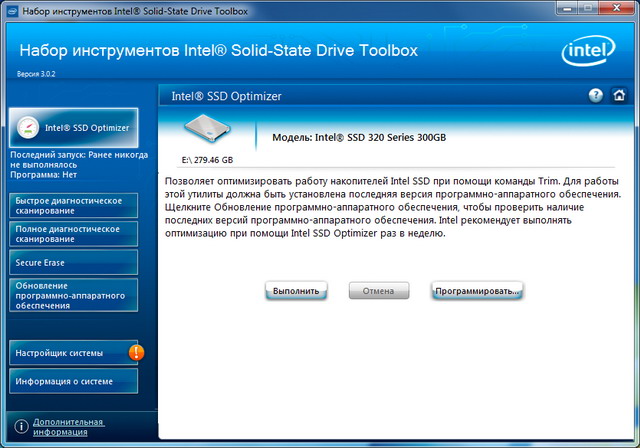The width and height of the screenshot is (640, 448).
Task: Click the Intel logo in header
Action: (588, 51)
